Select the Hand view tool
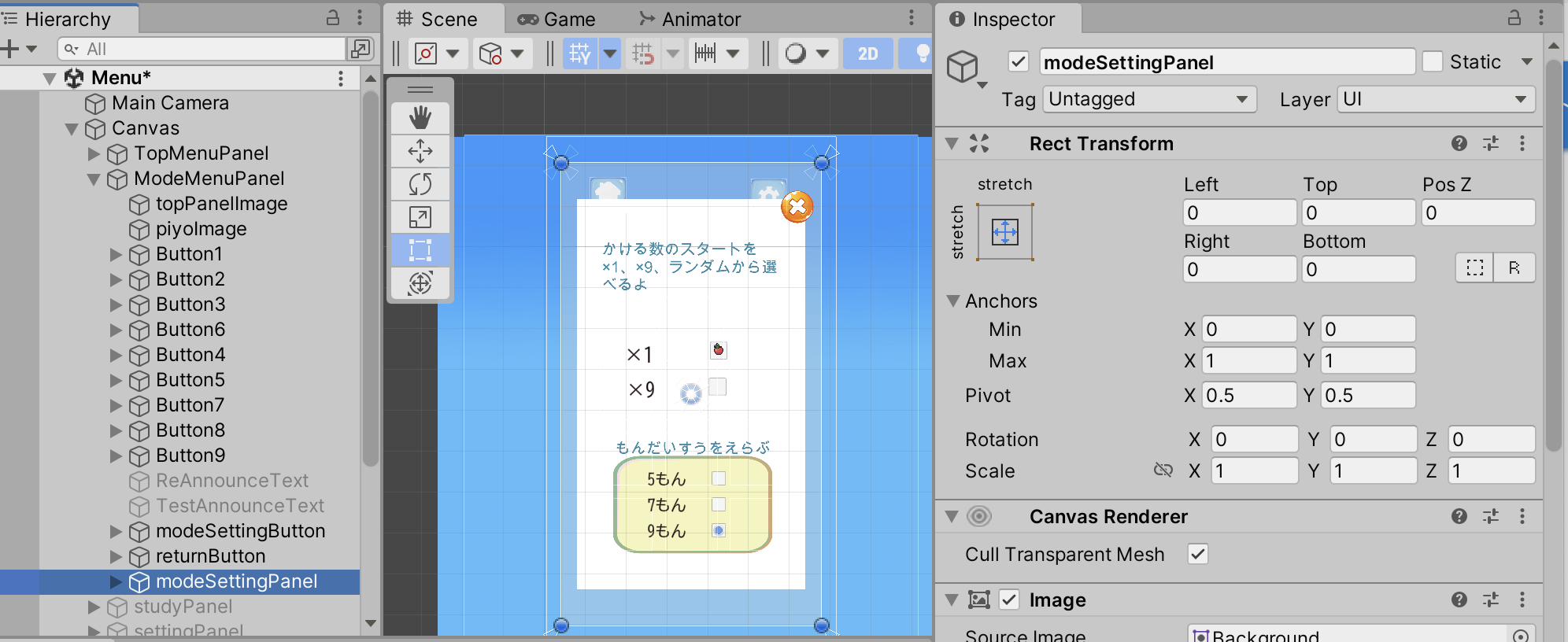Screen dimensions: 1568x642 (420, 118)
